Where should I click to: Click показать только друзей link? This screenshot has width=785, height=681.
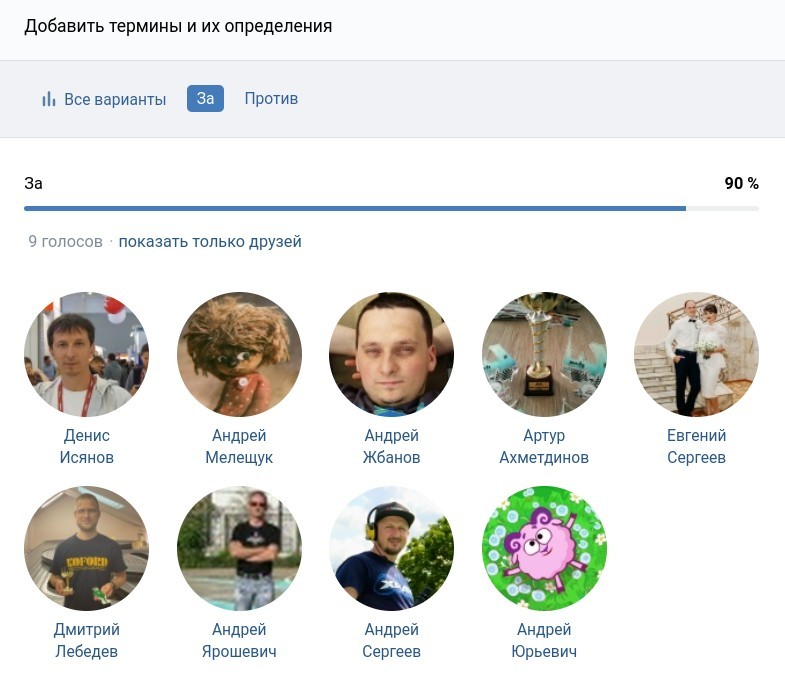tap(210, 241)
